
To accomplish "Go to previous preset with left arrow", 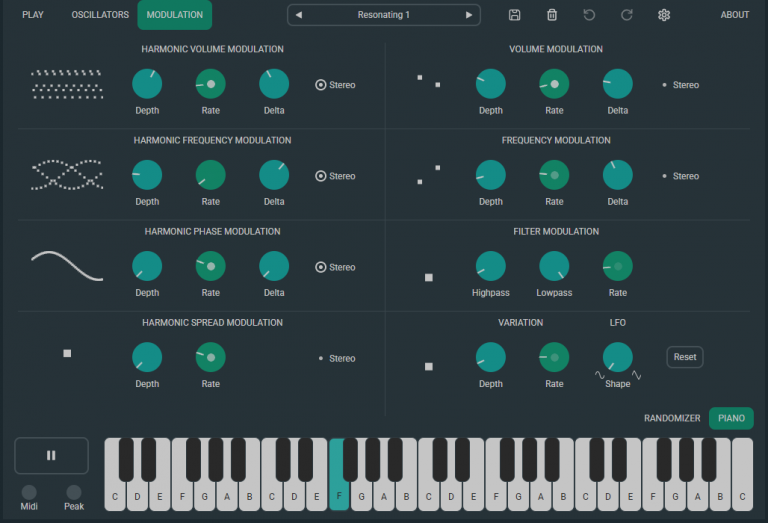I will point(299,15).
